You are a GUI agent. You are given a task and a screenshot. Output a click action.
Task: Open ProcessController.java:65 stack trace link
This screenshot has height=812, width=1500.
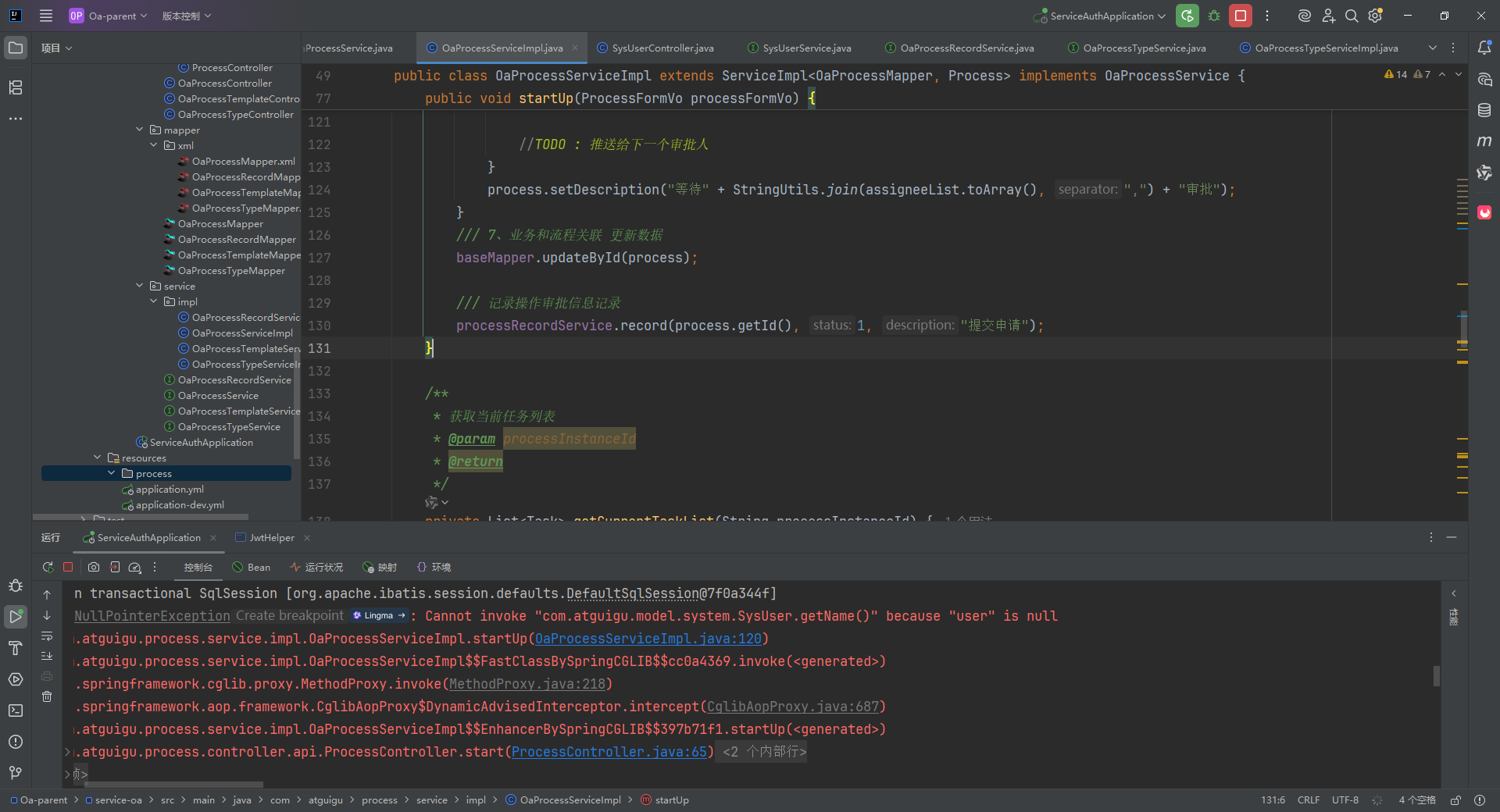pos(609,752)
